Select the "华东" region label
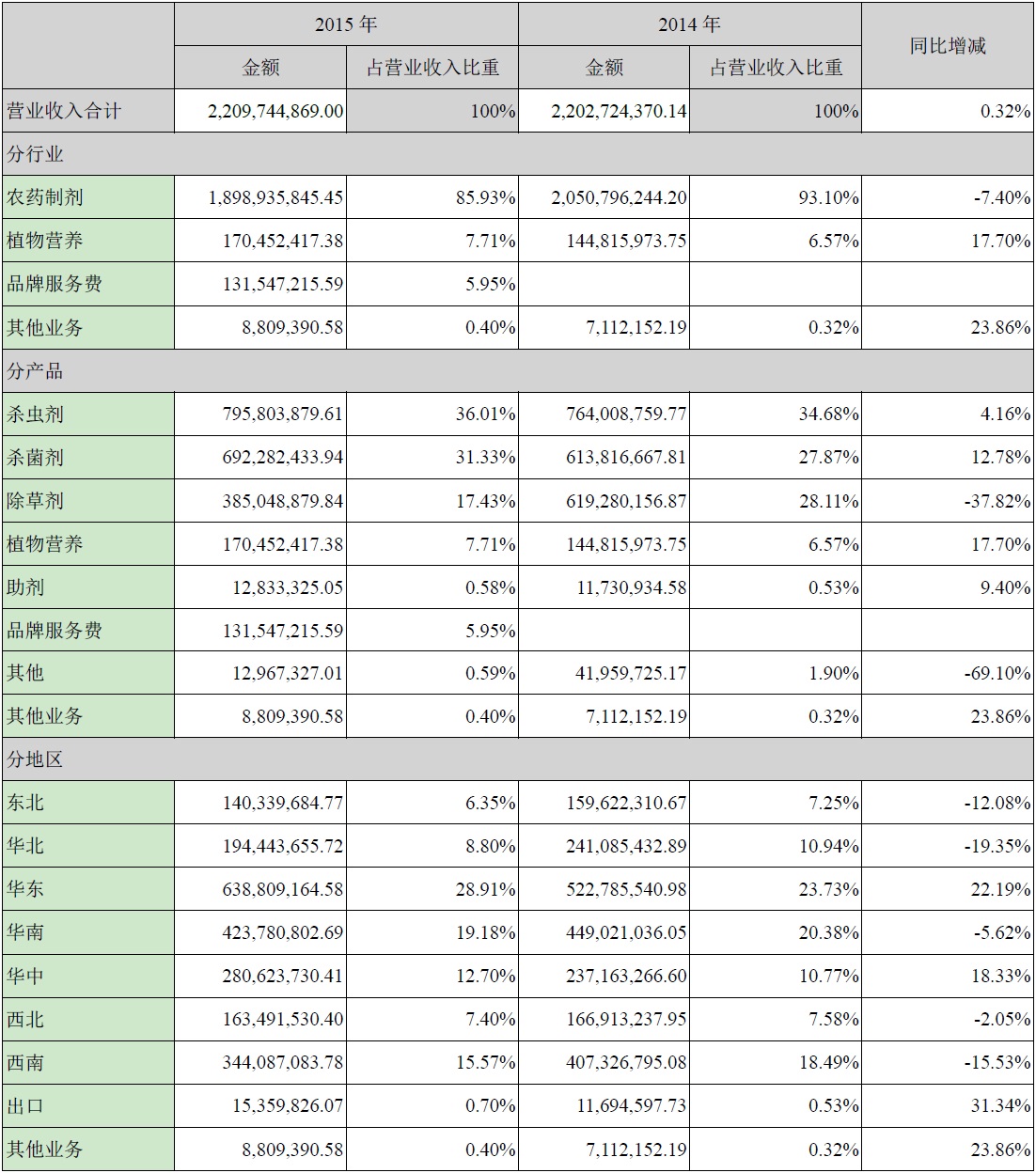Screen dimensions: 1036x1173 [26, 889]
